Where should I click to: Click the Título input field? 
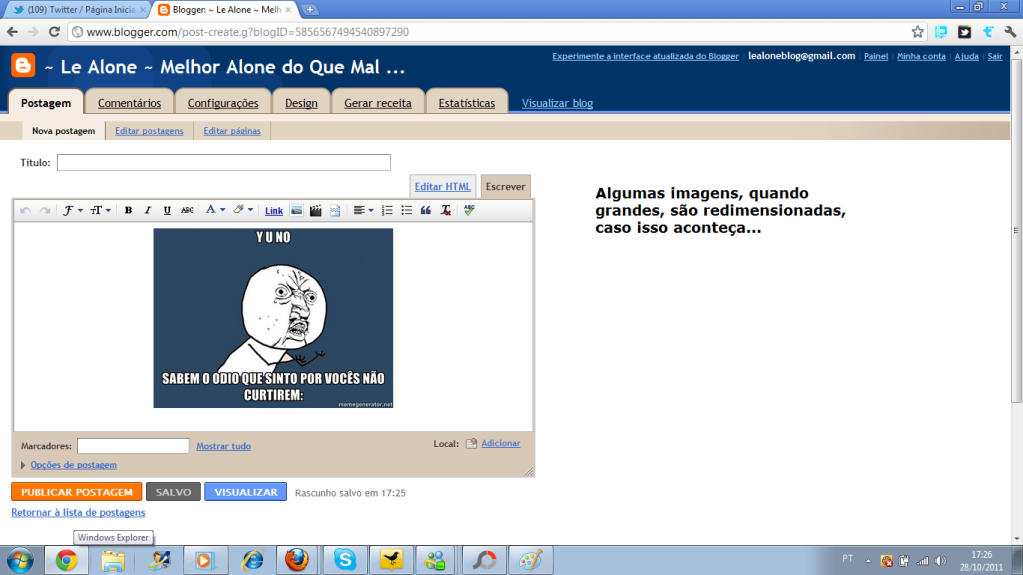coord(223,162)
